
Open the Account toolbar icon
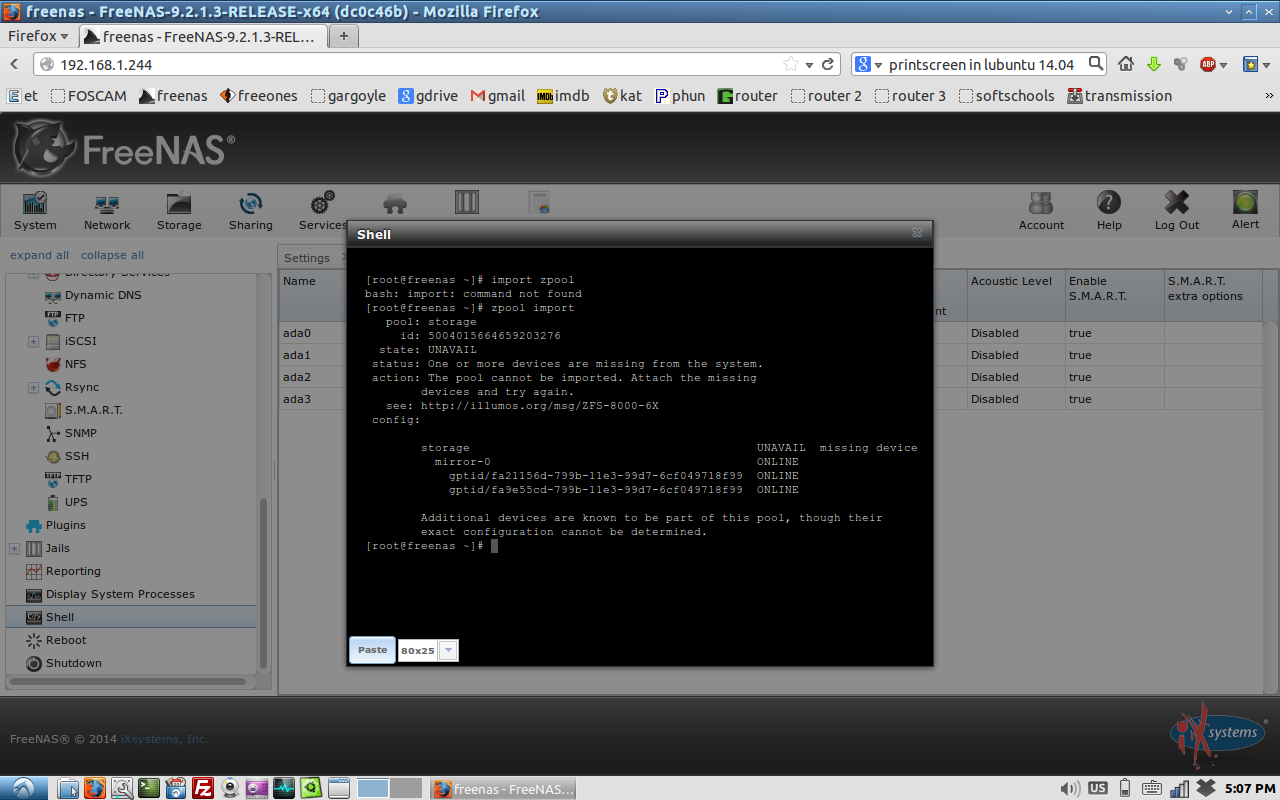(x=1041, y=211)
